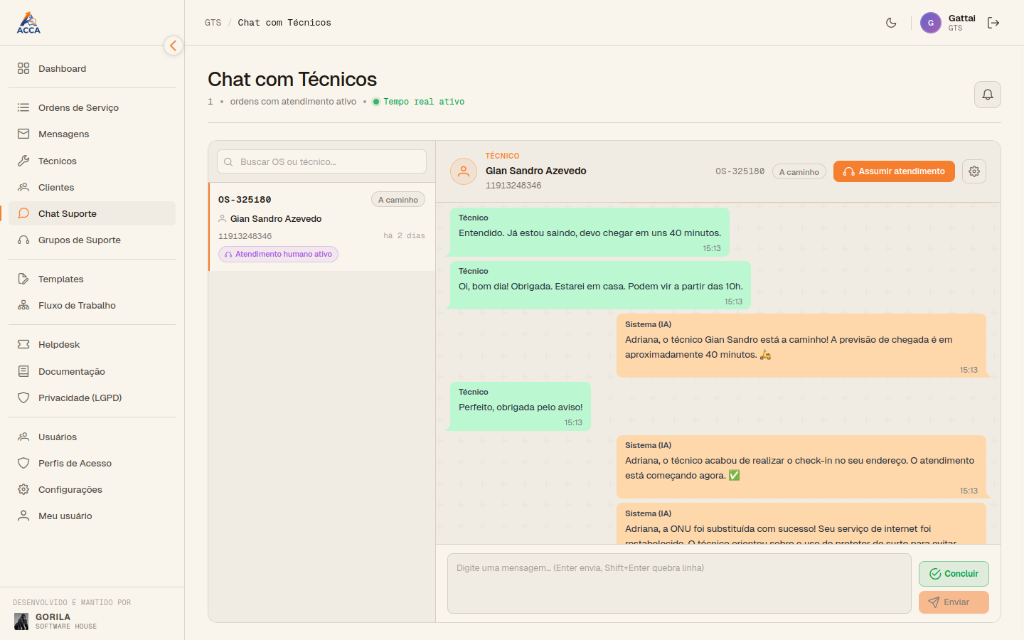Image resolution: width=1024 pixels, height=640 pixels.
Task: Click the message input text area
Action: click(x=679, y=583)
